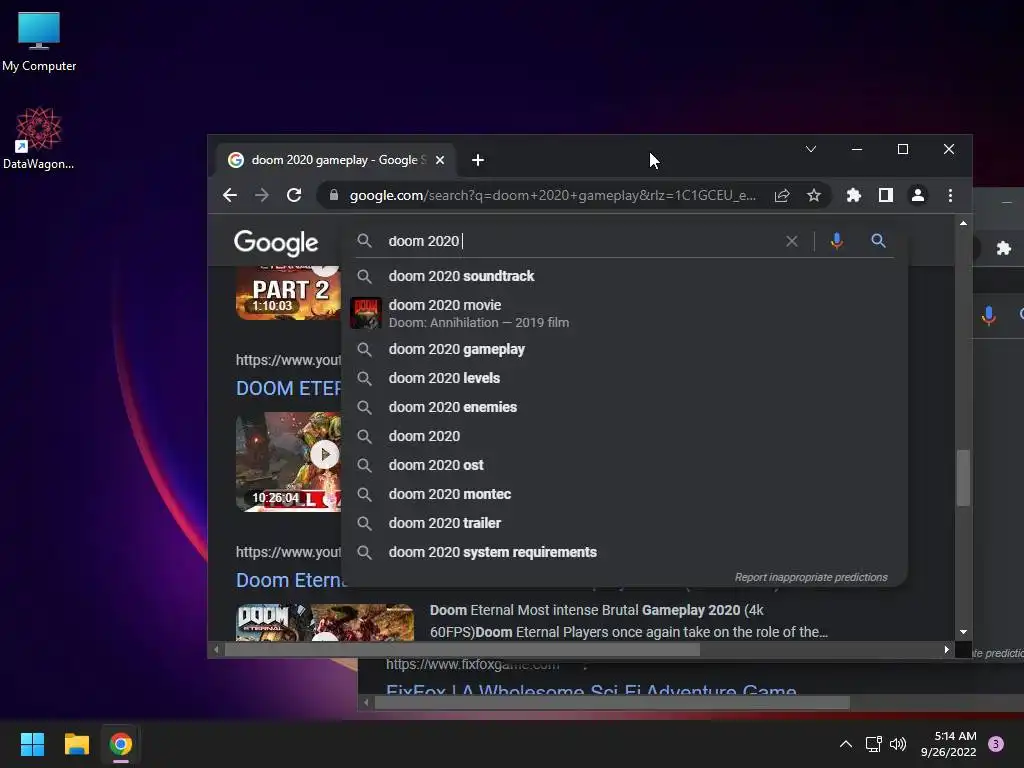Go forward using the browser forward arrow
Image resolution: width=1024 pixels, height=768 pixels.
(x=262, y=195)
